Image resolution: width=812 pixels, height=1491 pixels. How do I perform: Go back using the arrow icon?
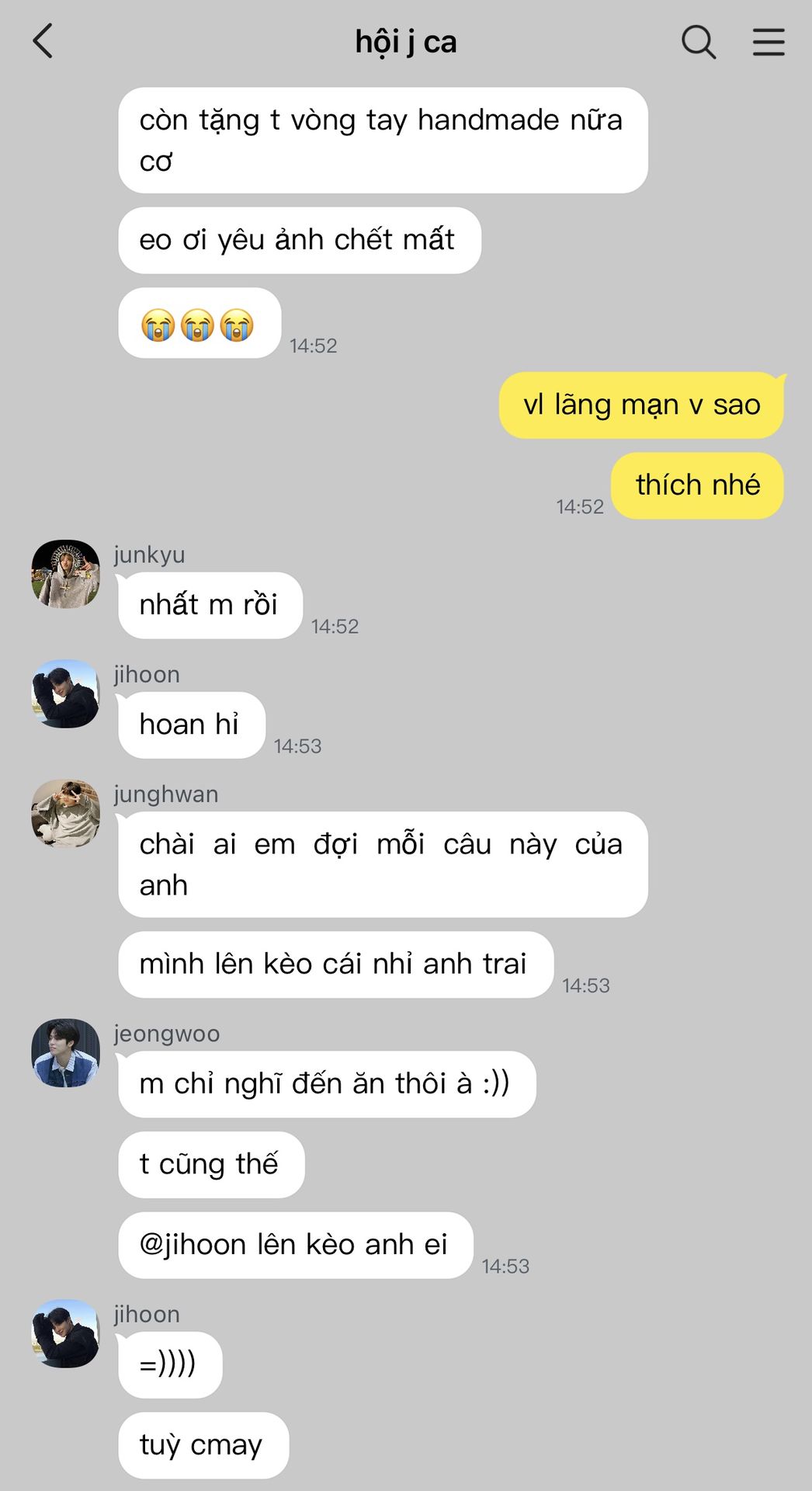click(43, 41)
